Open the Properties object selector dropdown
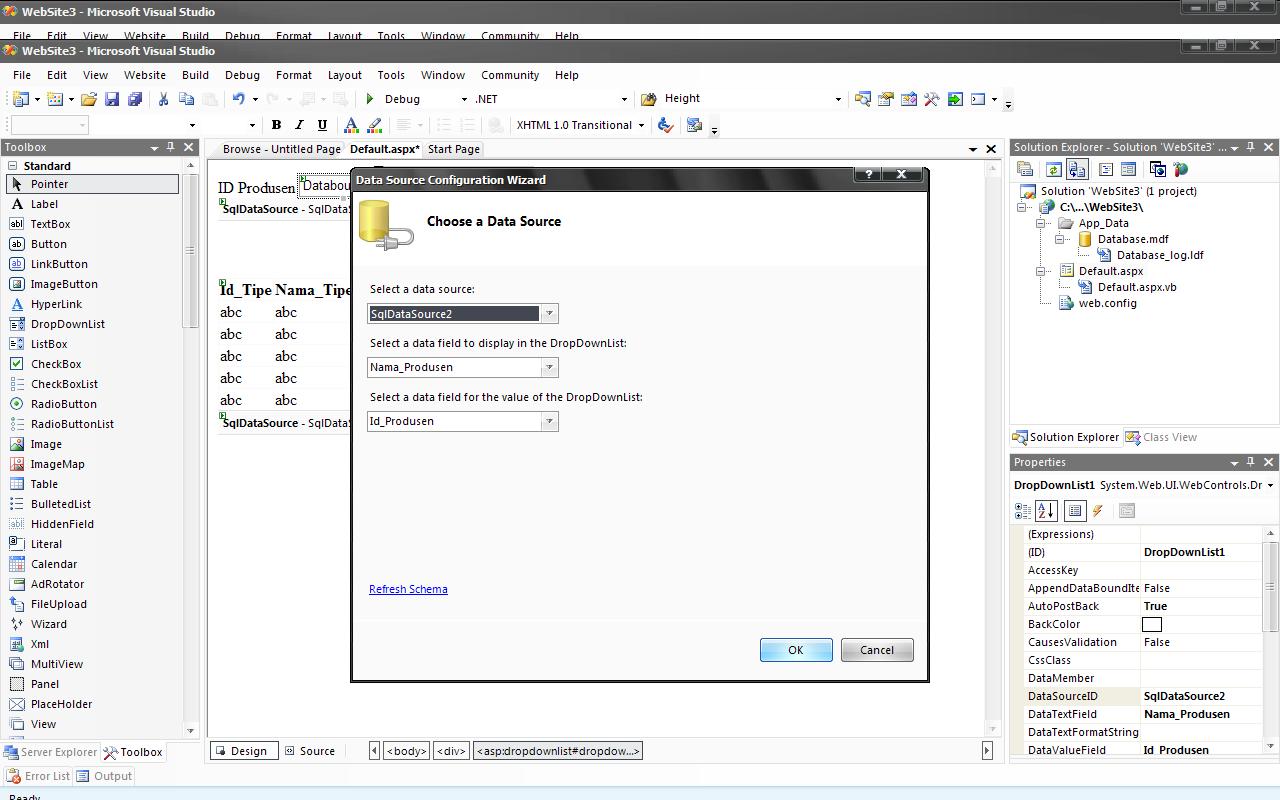This screenshot has width=1280, height=800. click(1270, 485)
